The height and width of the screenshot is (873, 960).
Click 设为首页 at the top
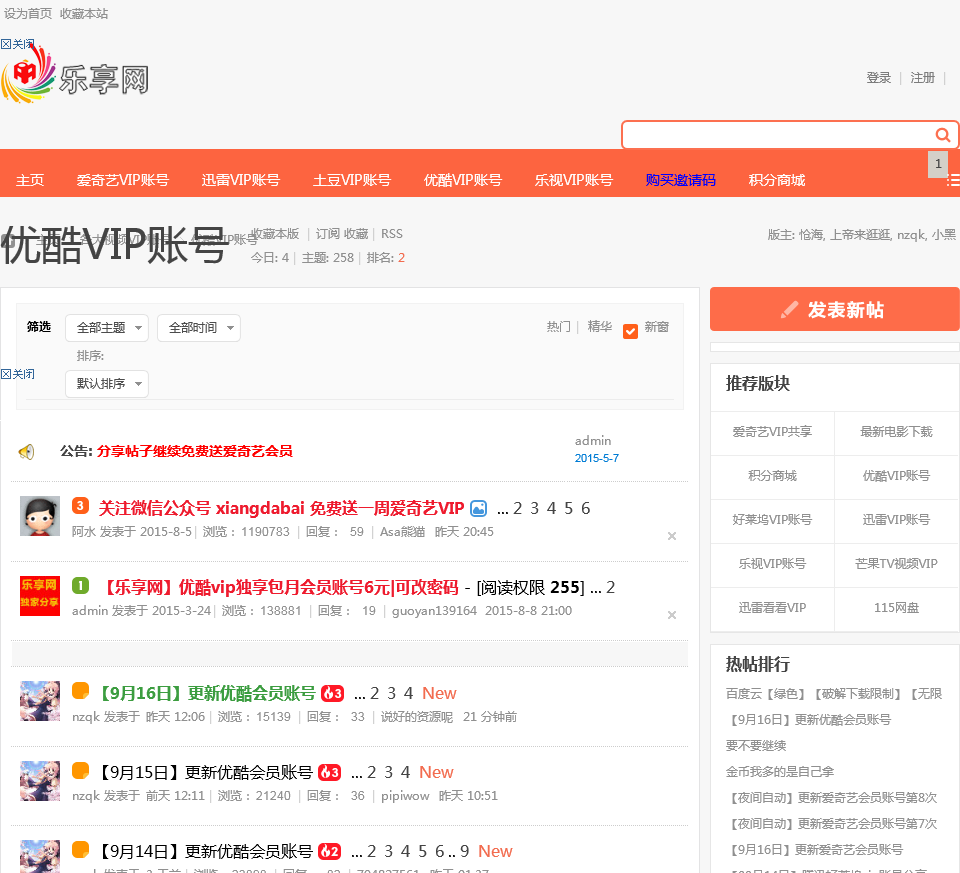[28, 13]
